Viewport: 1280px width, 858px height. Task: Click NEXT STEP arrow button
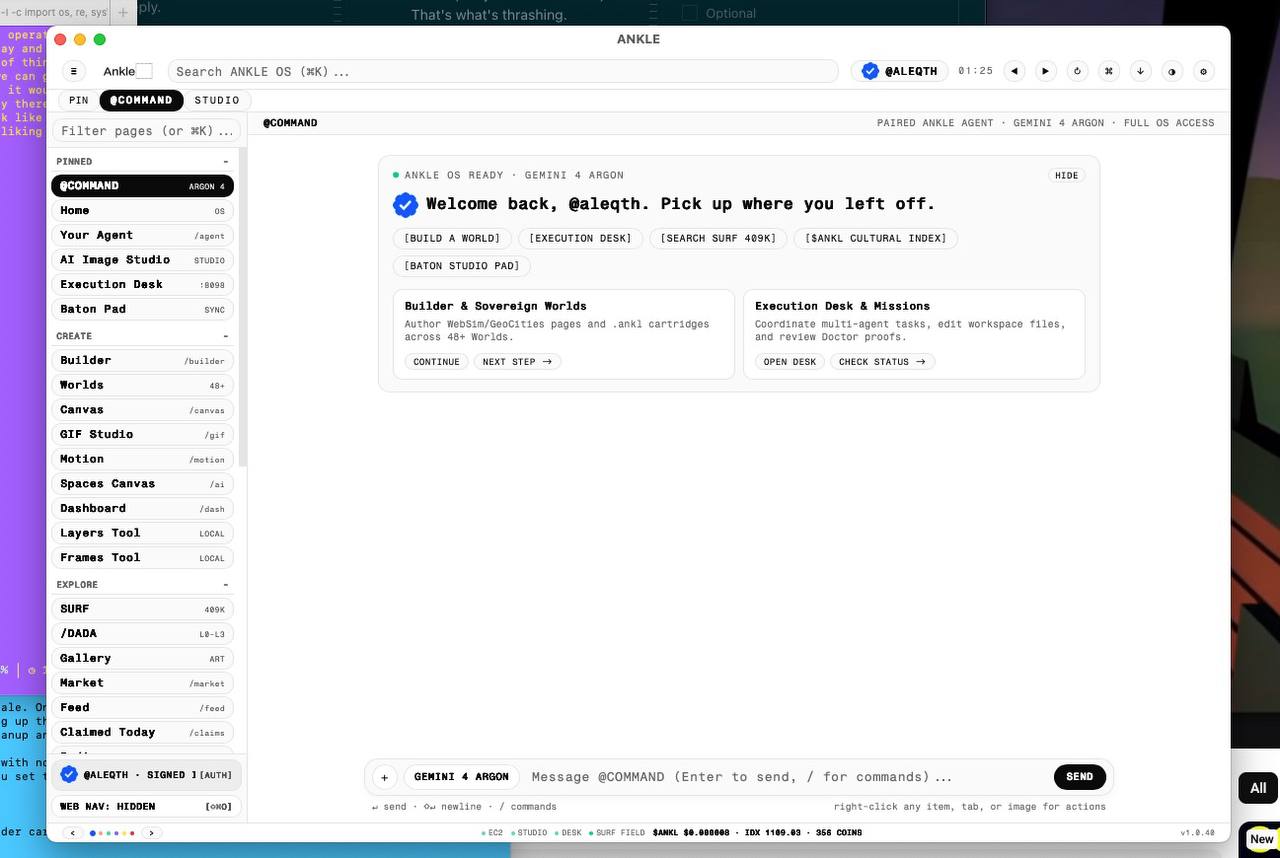coord(517,362)
